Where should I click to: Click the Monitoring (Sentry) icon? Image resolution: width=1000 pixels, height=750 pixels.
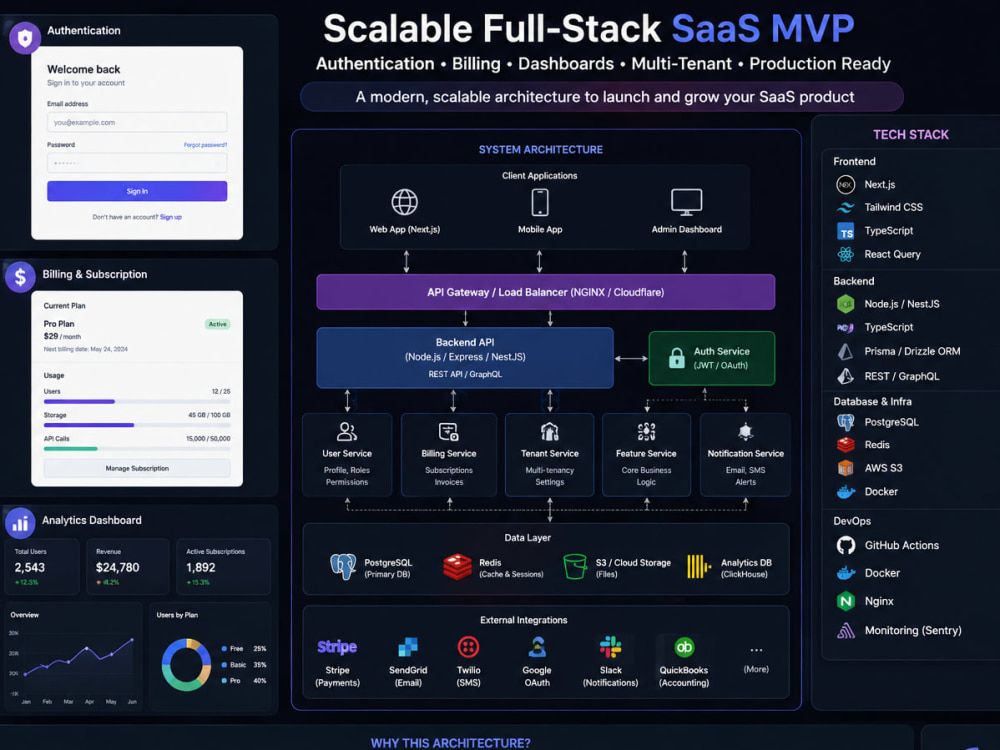pyautogui.click(x=846, y=631)
